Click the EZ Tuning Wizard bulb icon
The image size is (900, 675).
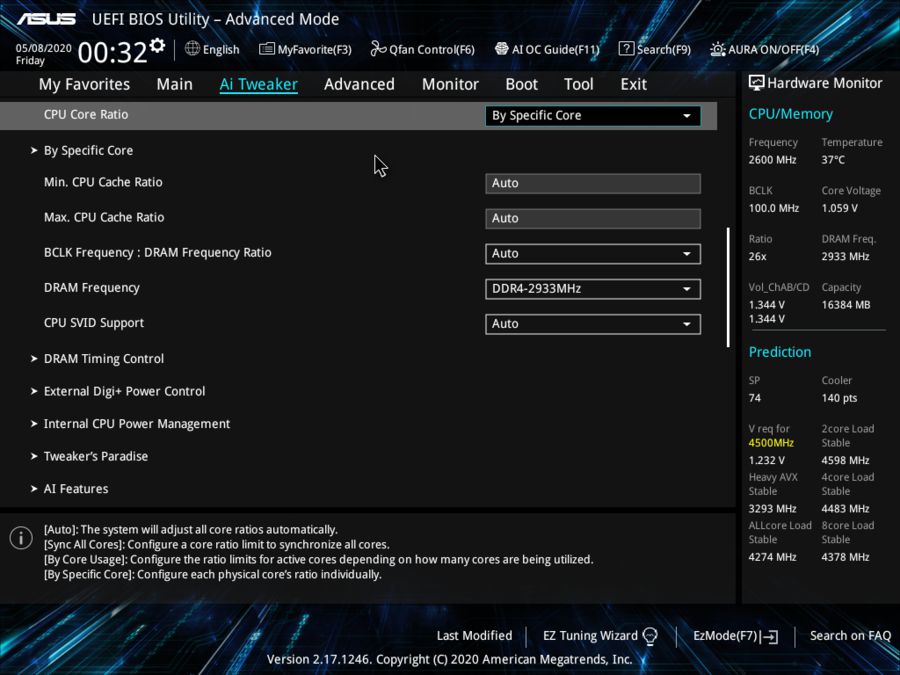pyautogui.click(x=650, y=636)
